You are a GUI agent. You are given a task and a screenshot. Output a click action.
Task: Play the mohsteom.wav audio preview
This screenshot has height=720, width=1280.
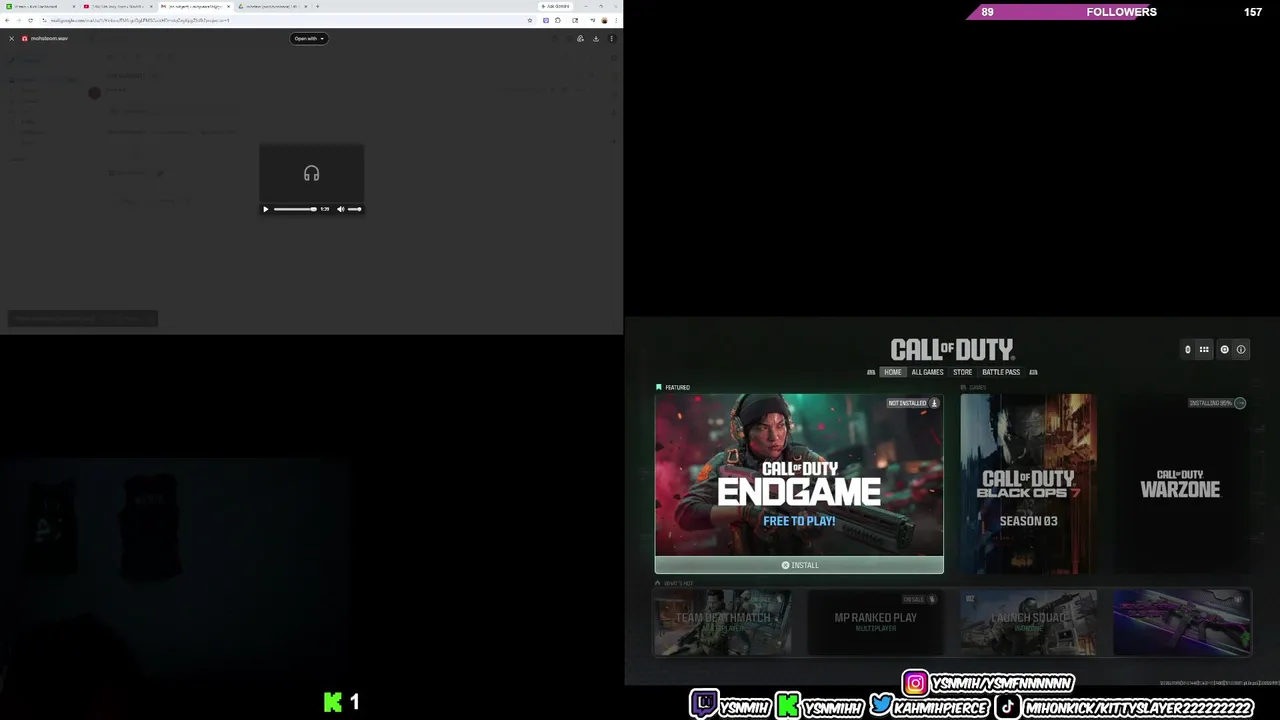pyautogui.click(x=266, y=209)
